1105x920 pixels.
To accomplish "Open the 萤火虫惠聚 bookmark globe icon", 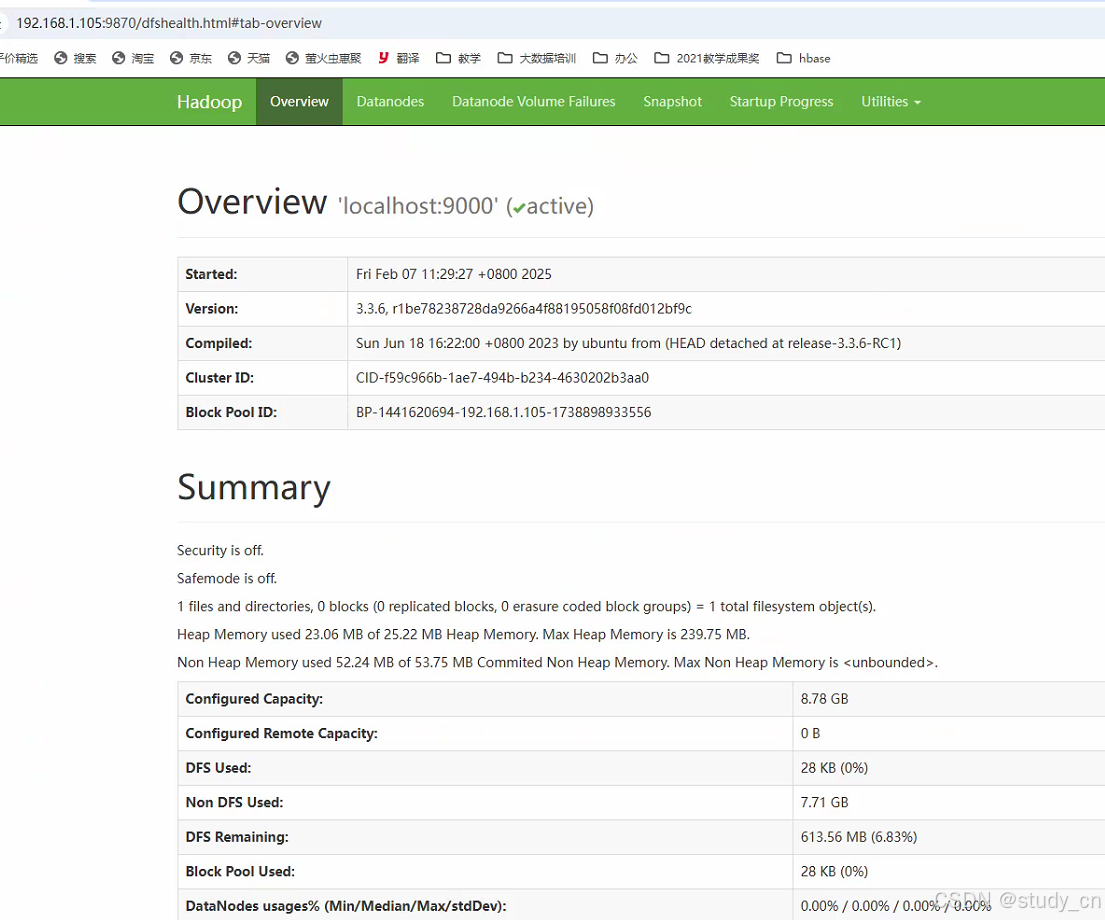I will (x=292, y=58).
